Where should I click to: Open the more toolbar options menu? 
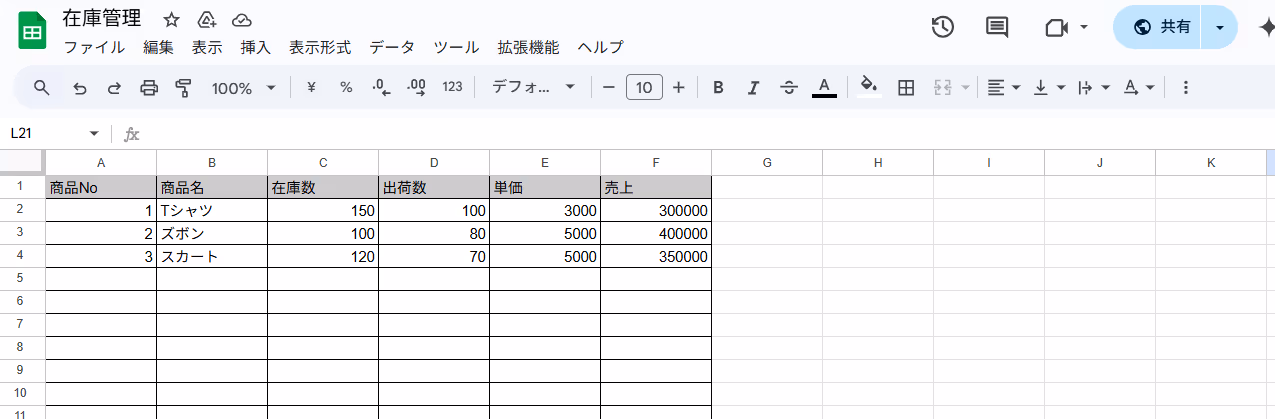pos(1186,88)
